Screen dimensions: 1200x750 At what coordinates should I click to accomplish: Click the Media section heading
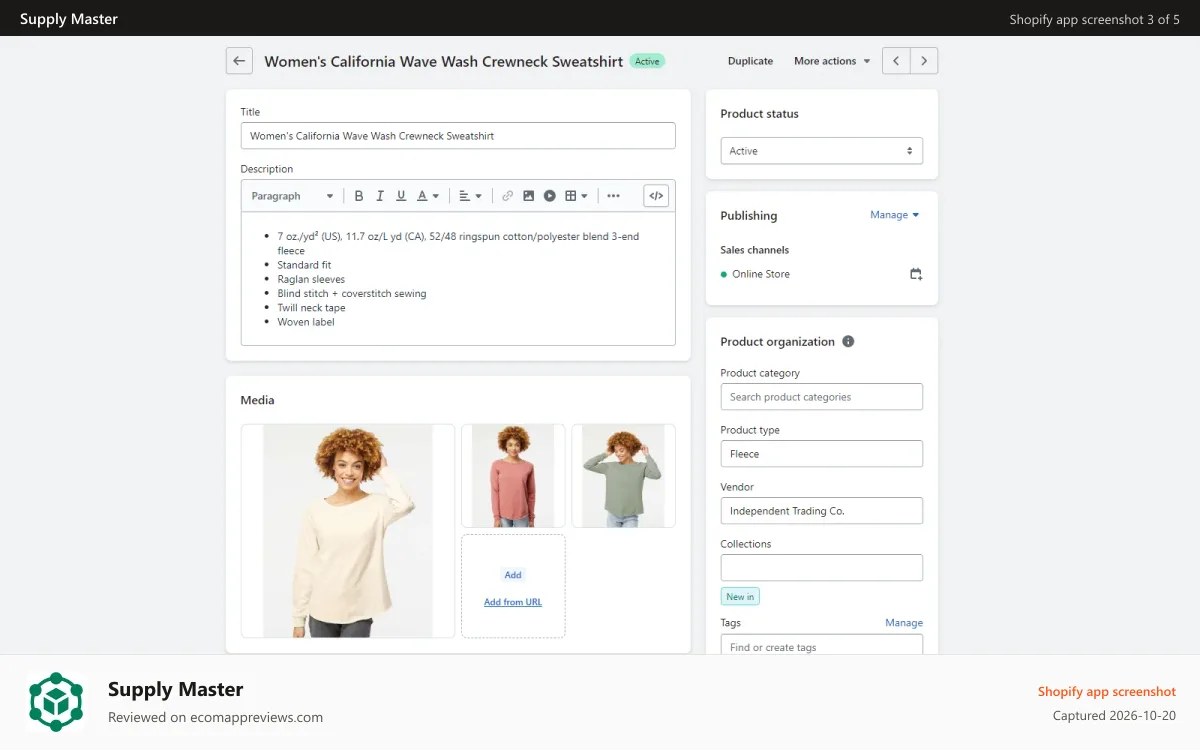click(257, 400)
